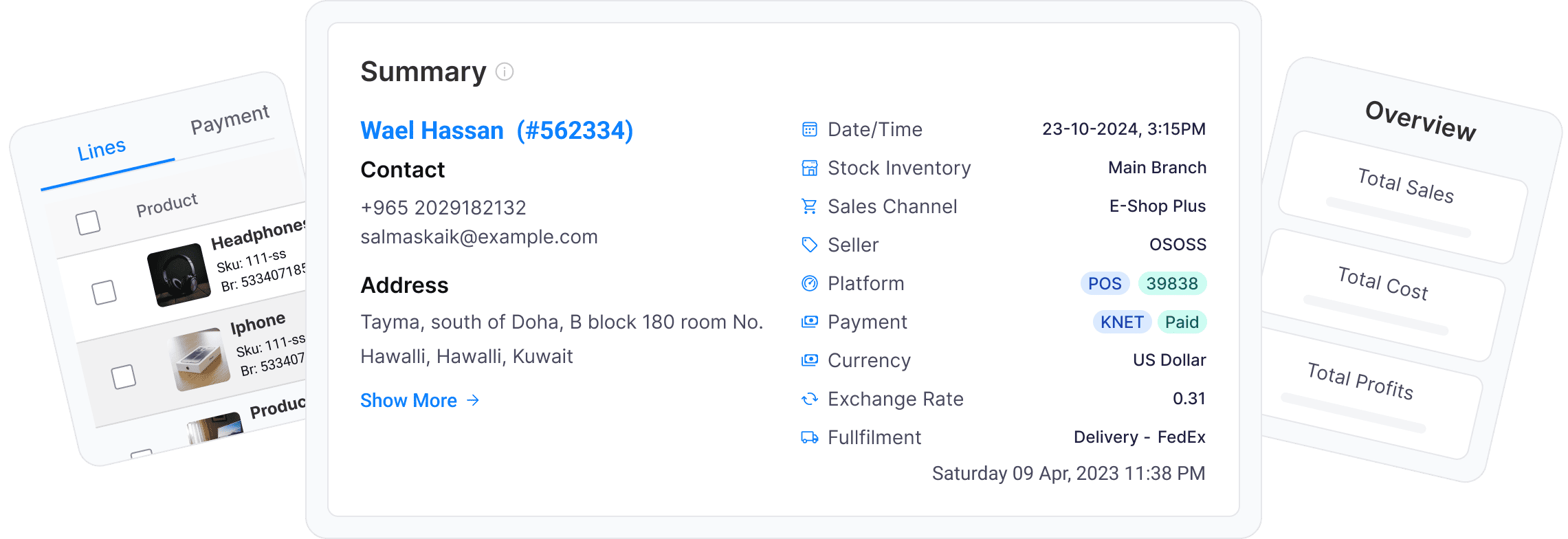Toggle the Product header select-all checkbox
The image size is (1568, 539).
88,223
